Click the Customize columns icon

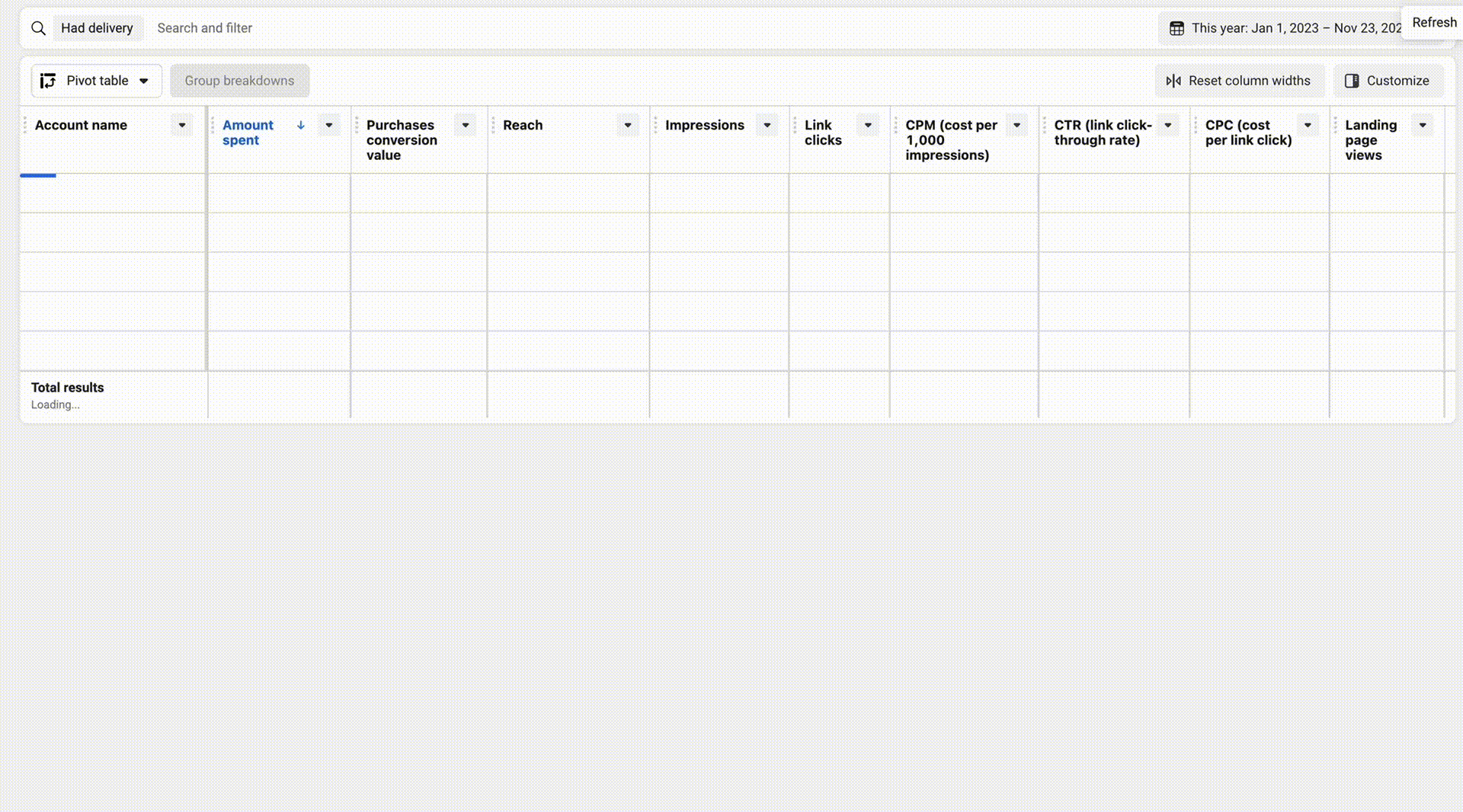tap(1353, 81)
